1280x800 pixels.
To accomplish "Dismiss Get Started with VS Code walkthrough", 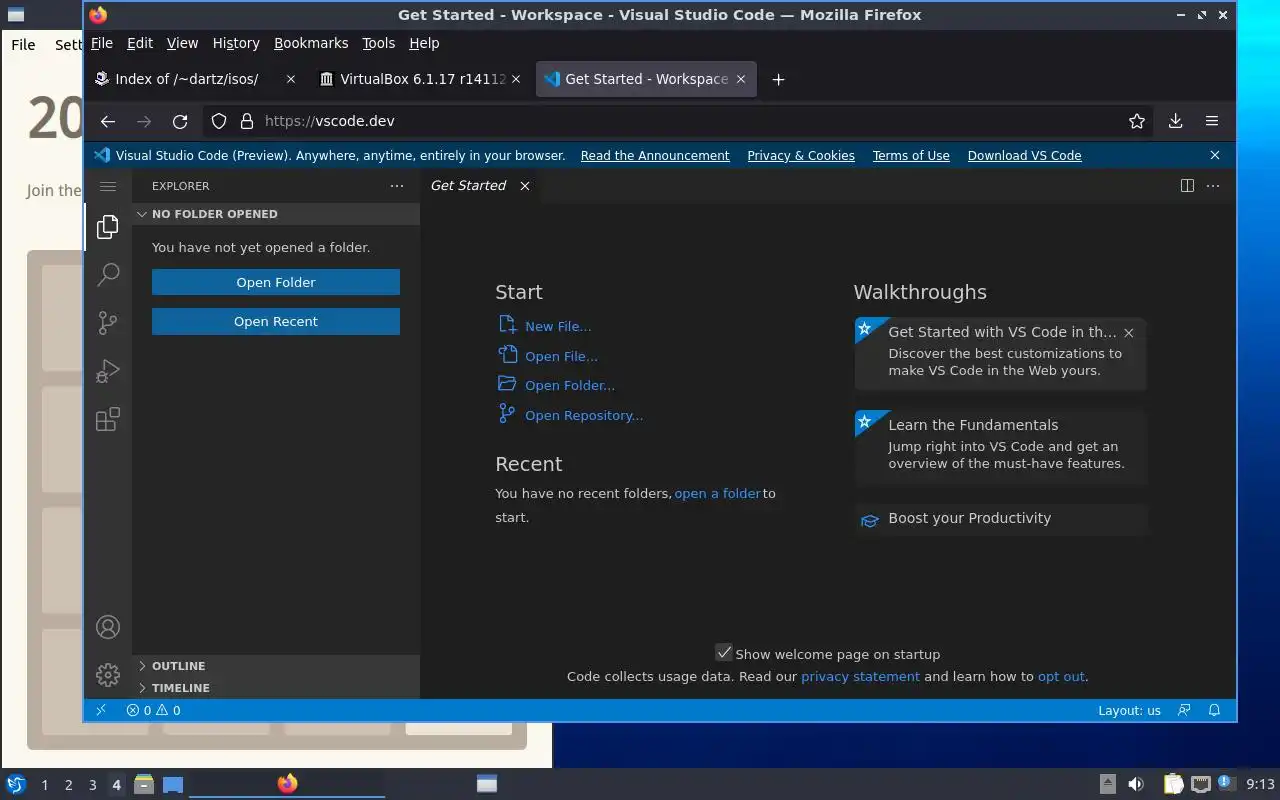I will (x=1129, y=333).
